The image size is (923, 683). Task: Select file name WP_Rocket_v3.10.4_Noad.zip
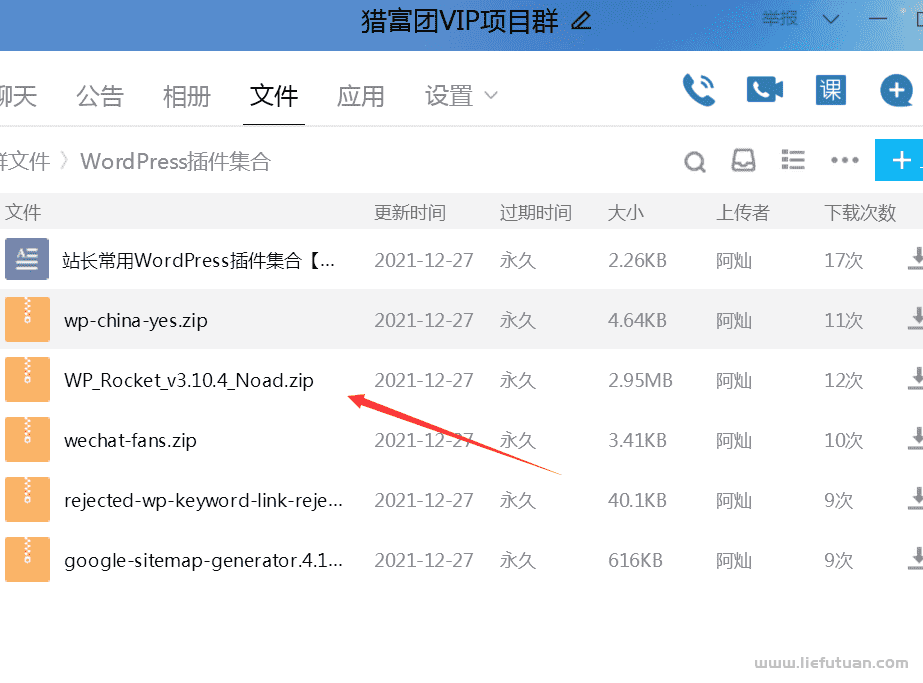[x=188, y=380]
